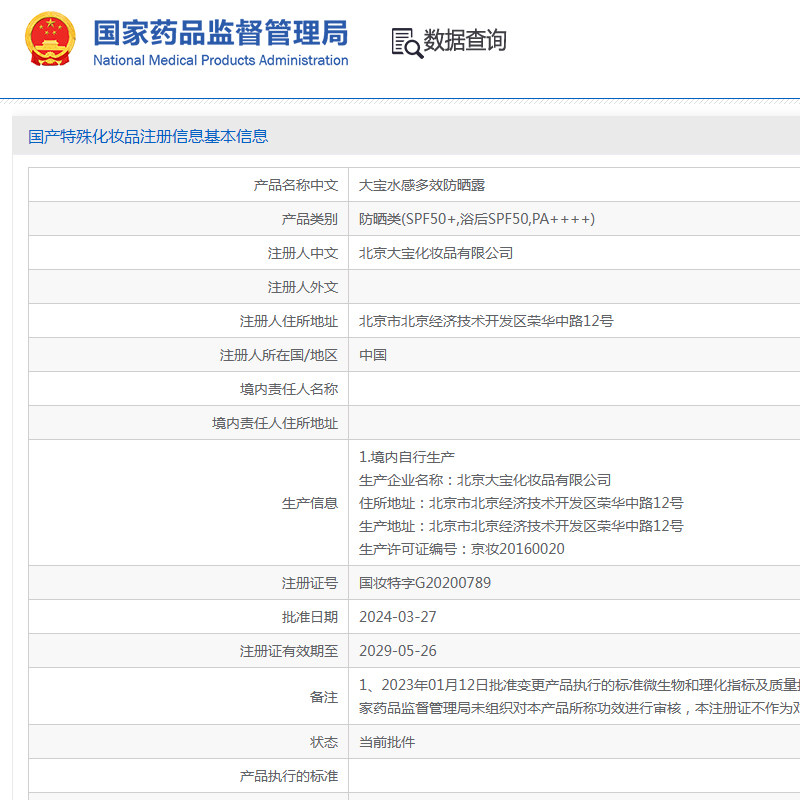Select the status value 当前批件
This screenshot has height=800, width=800.
pyautogui.click(x=387, y=742)
